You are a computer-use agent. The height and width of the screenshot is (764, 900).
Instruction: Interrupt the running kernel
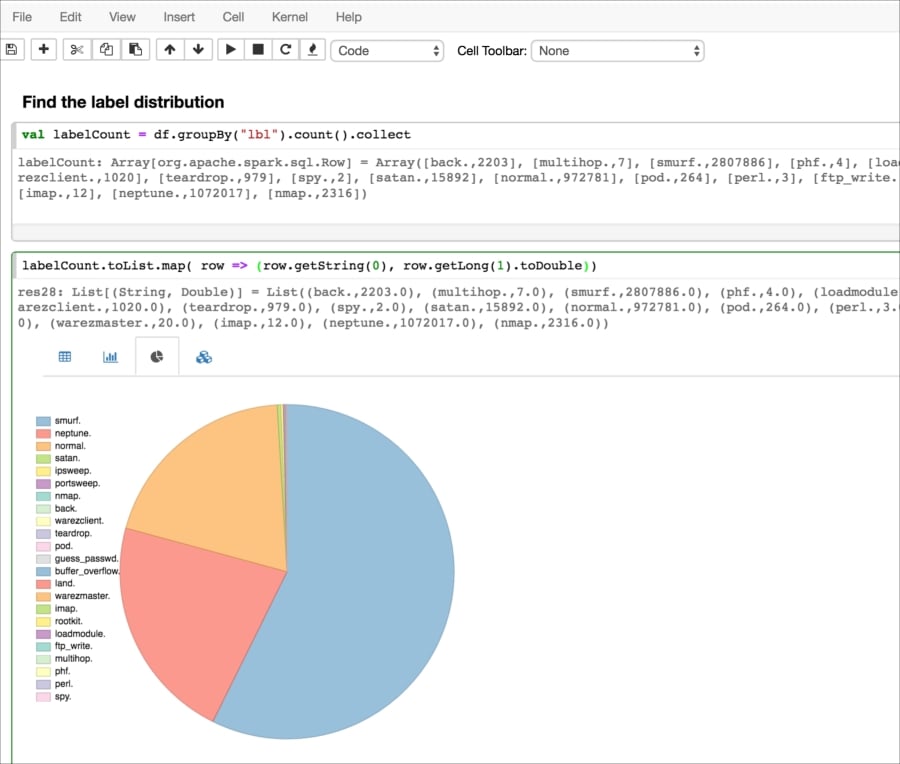[258, 49]
